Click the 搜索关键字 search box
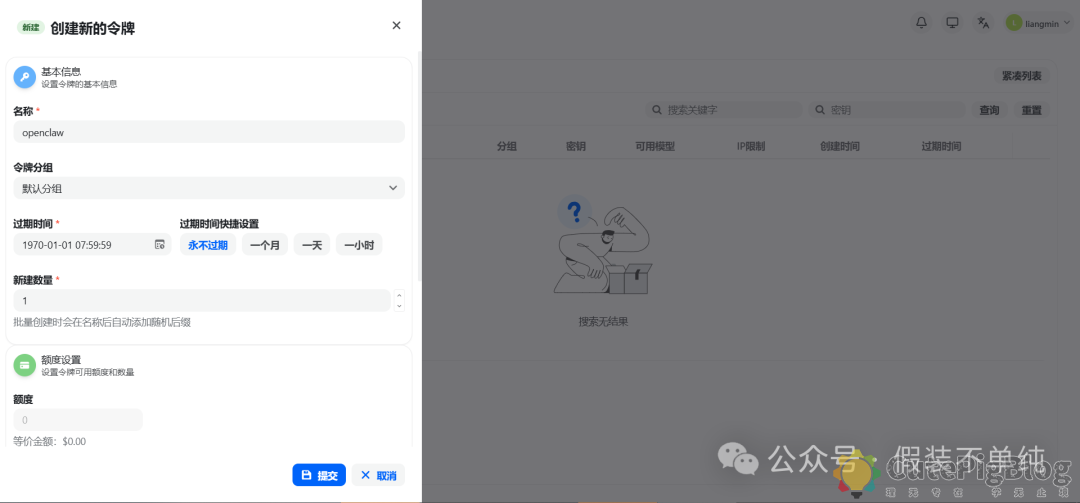The height and width of the screenshot is (503, 1080). point(724,110)
